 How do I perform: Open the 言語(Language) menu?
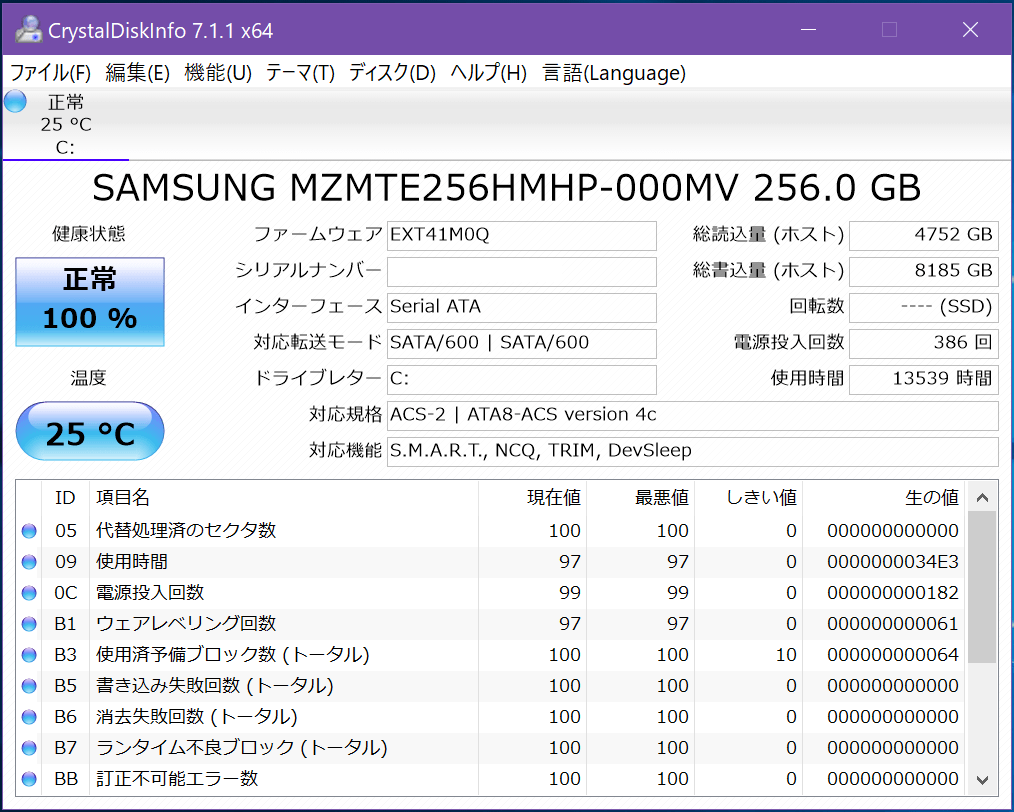pyautogui.click(x=614, y=72)
